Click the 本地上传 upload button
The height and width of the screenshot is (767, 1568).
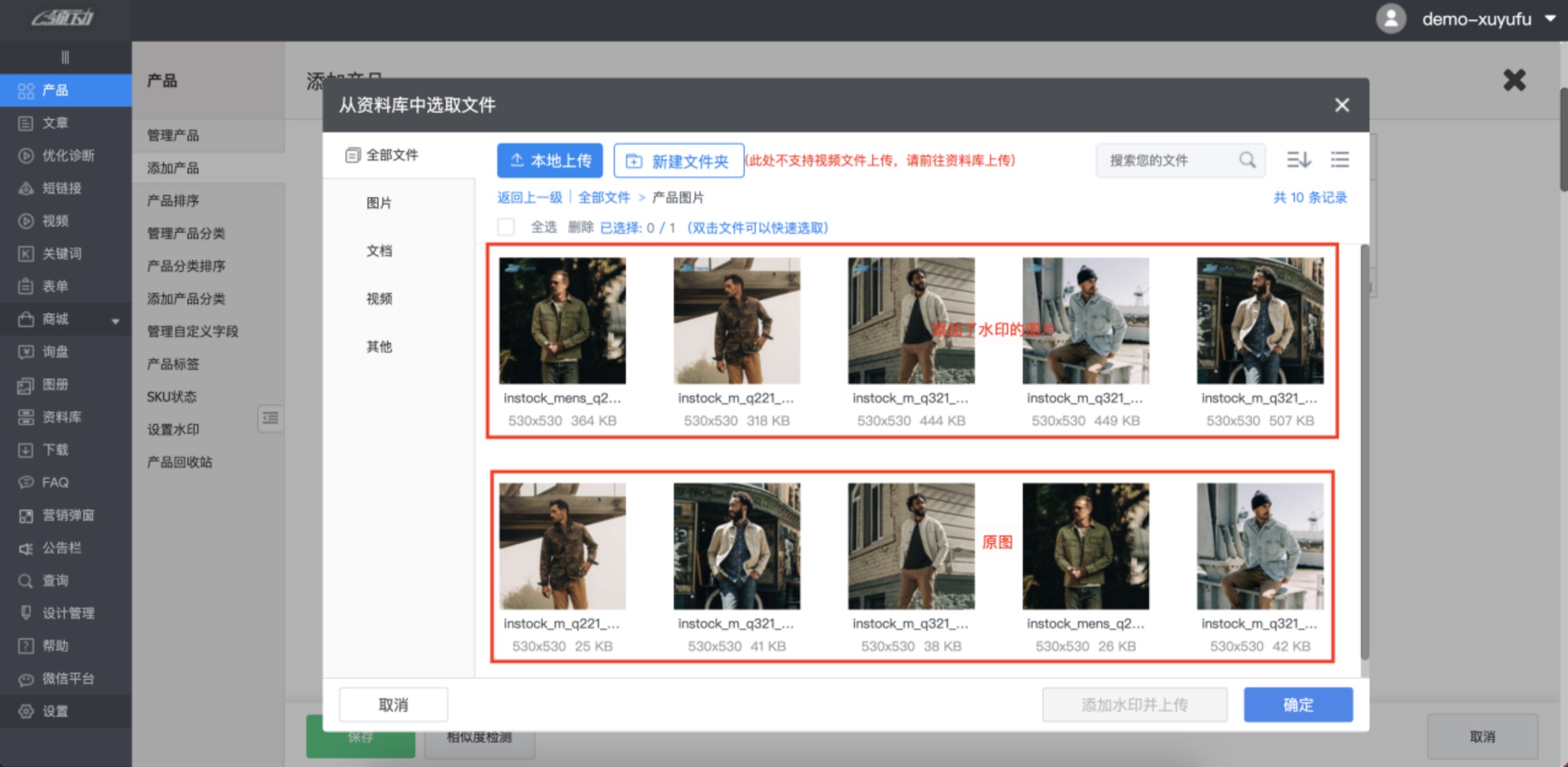(x=549, y=161)
